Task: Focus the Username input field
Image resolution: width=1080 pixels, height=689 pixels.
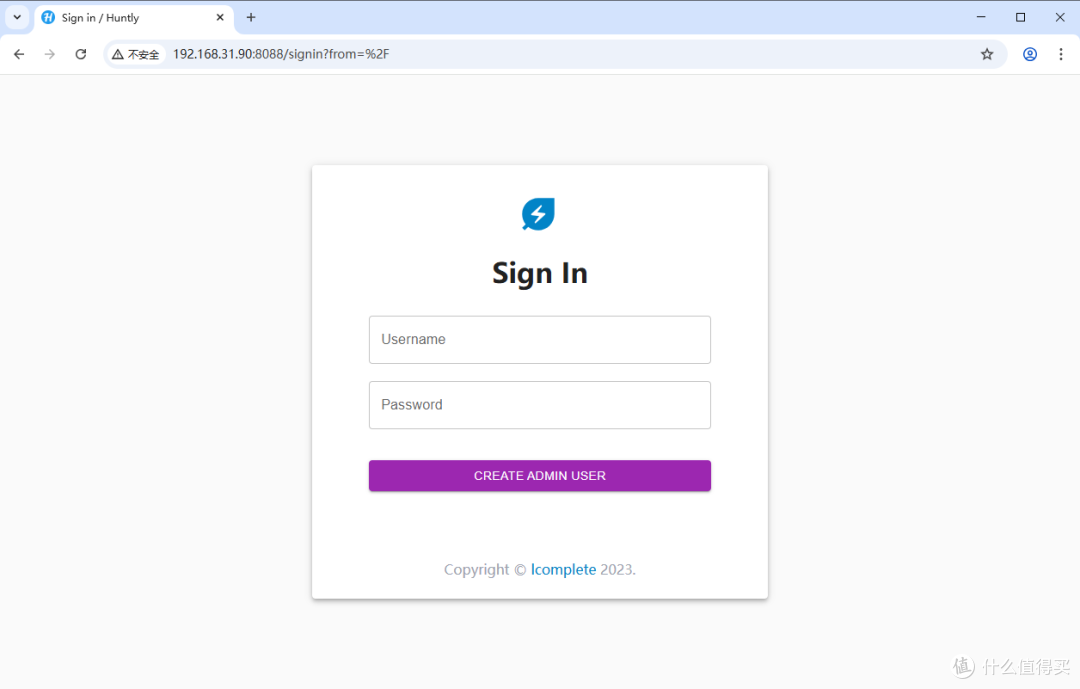Action: point(540,340)
